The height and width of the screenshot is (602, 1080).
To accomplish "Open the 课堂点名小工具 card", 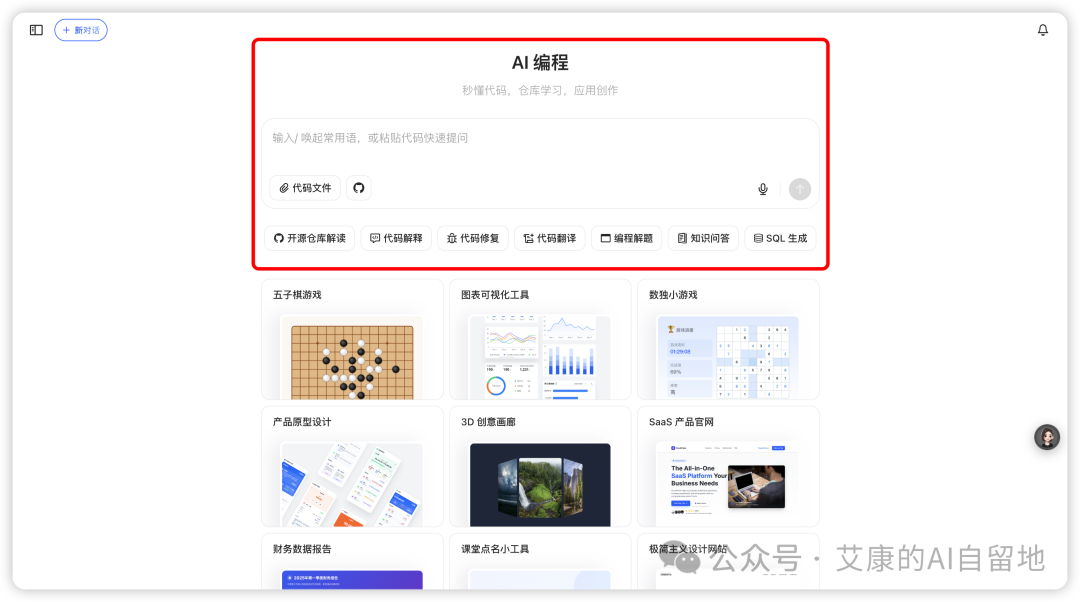I will (x=540, y=561).
